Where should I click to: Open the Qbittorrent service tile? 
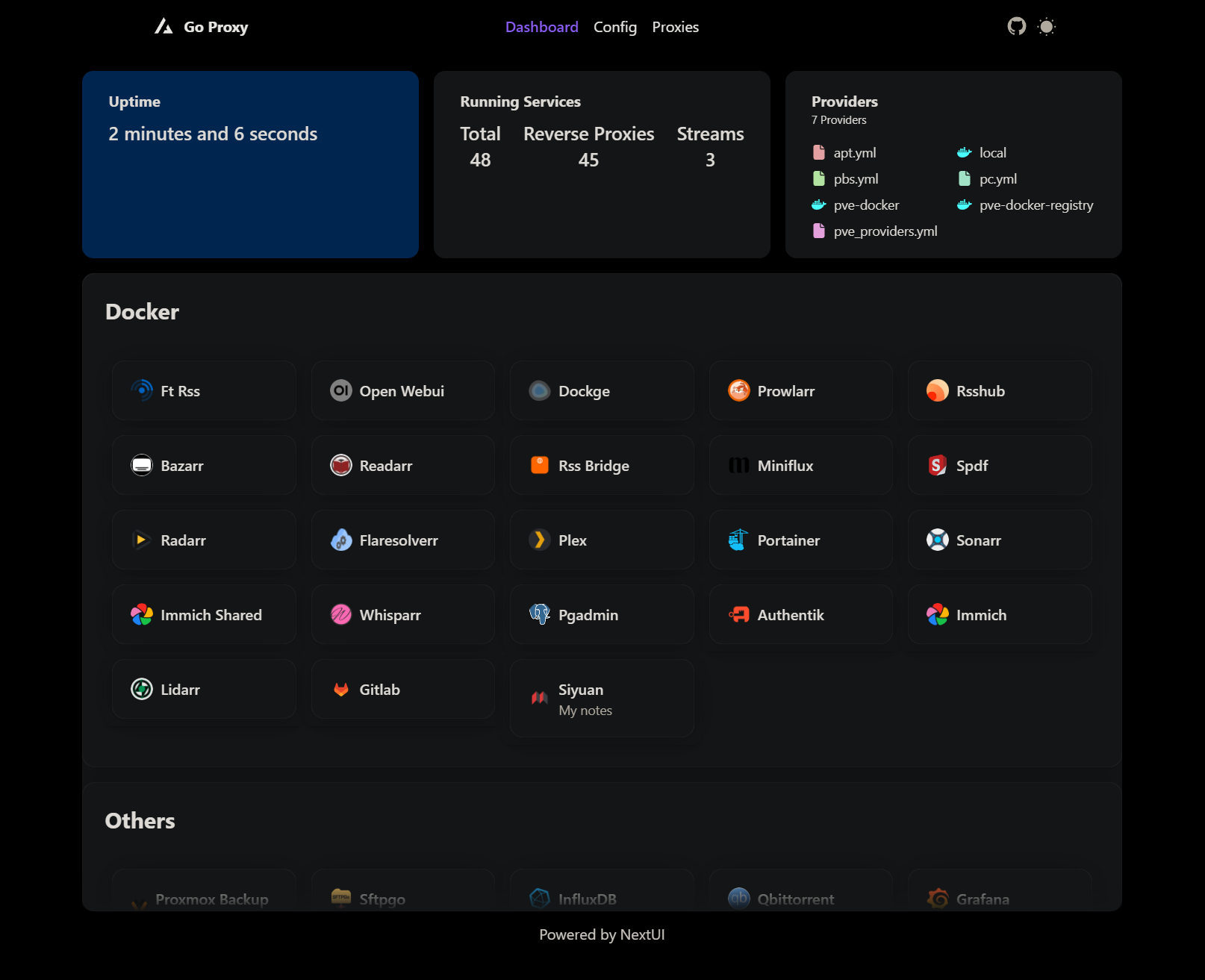(801, 899)
